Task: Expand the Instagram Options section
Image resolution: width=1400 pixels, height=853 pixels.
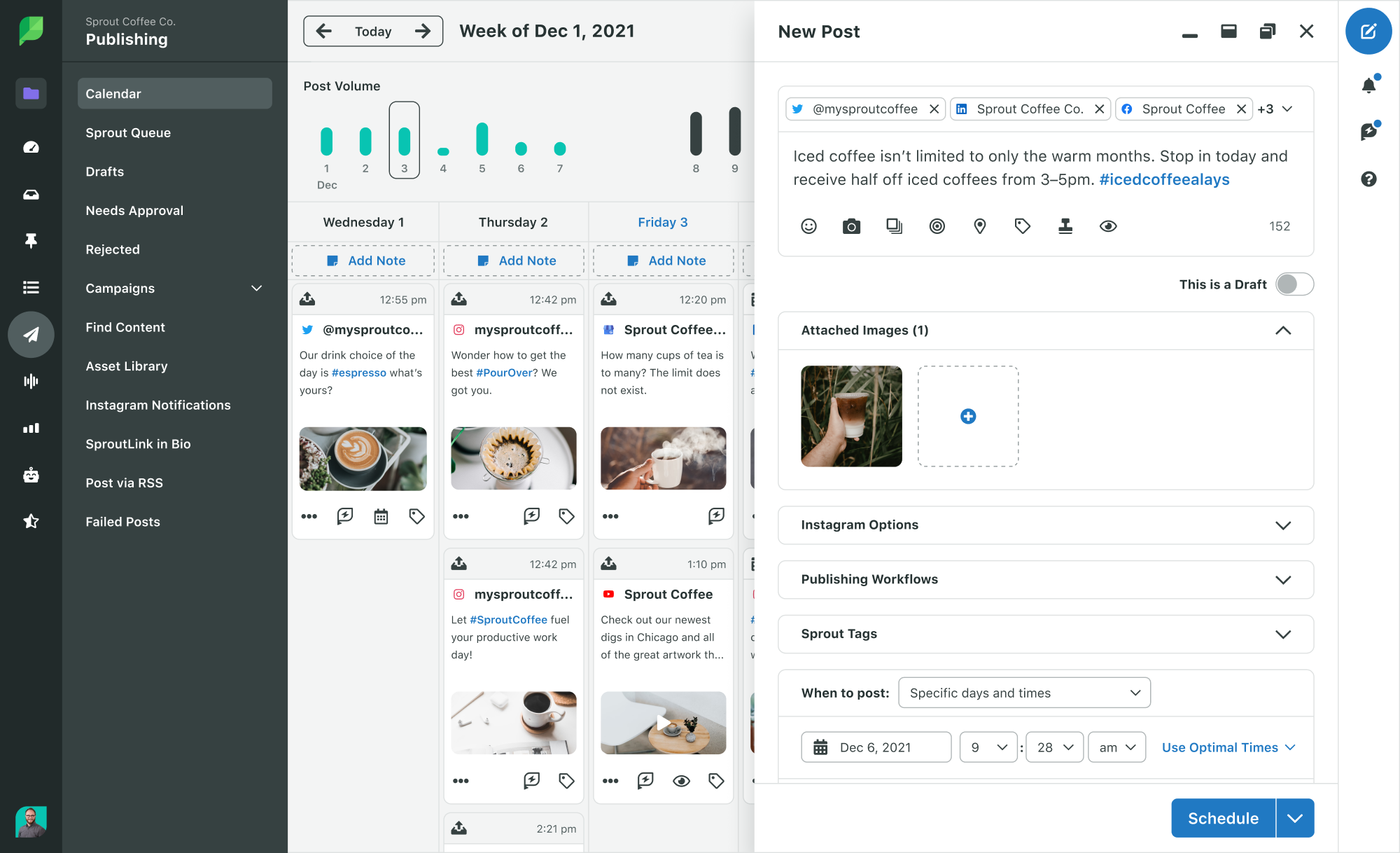Action: pos(1283,524)
